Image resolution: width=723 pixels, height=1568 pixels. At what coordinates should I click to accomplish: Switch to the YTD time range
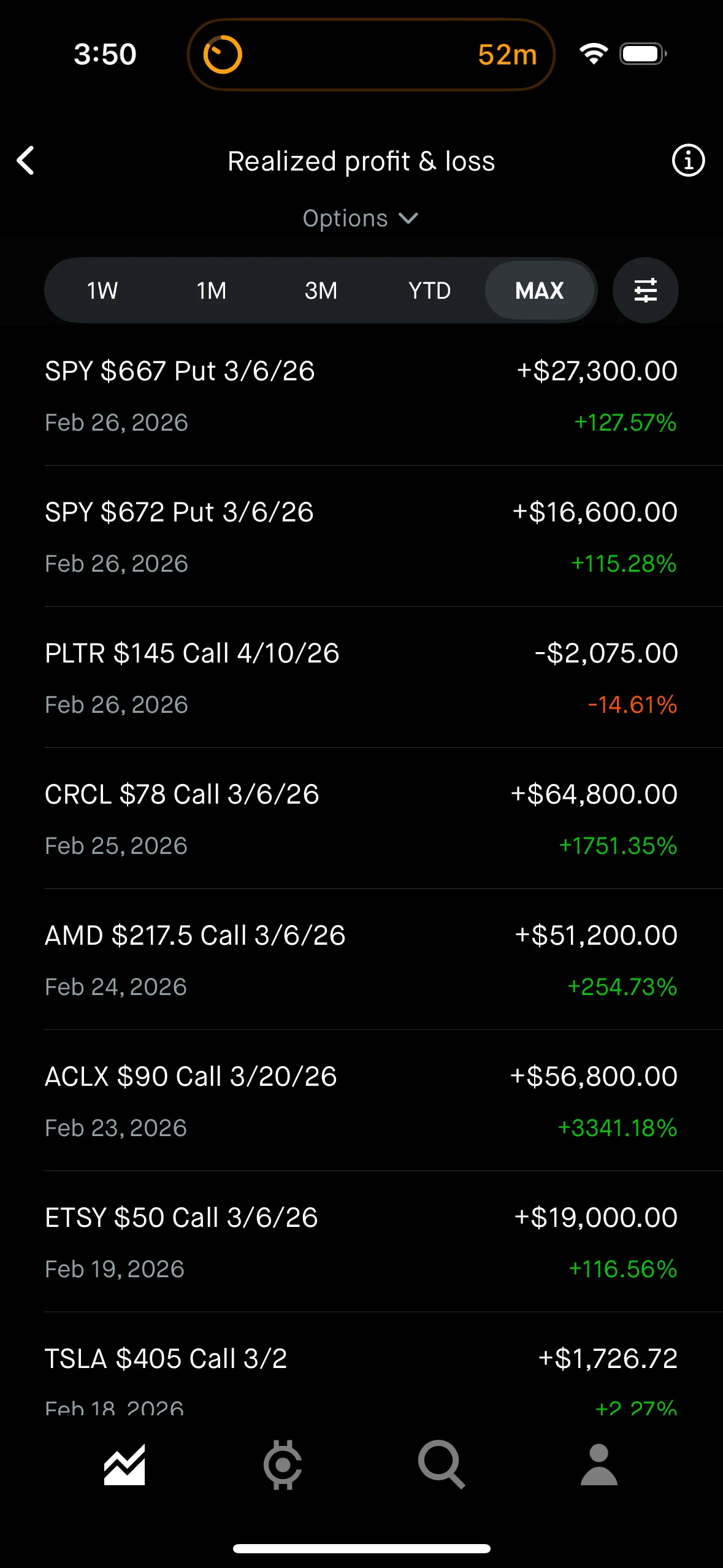[x=430, y=290]
